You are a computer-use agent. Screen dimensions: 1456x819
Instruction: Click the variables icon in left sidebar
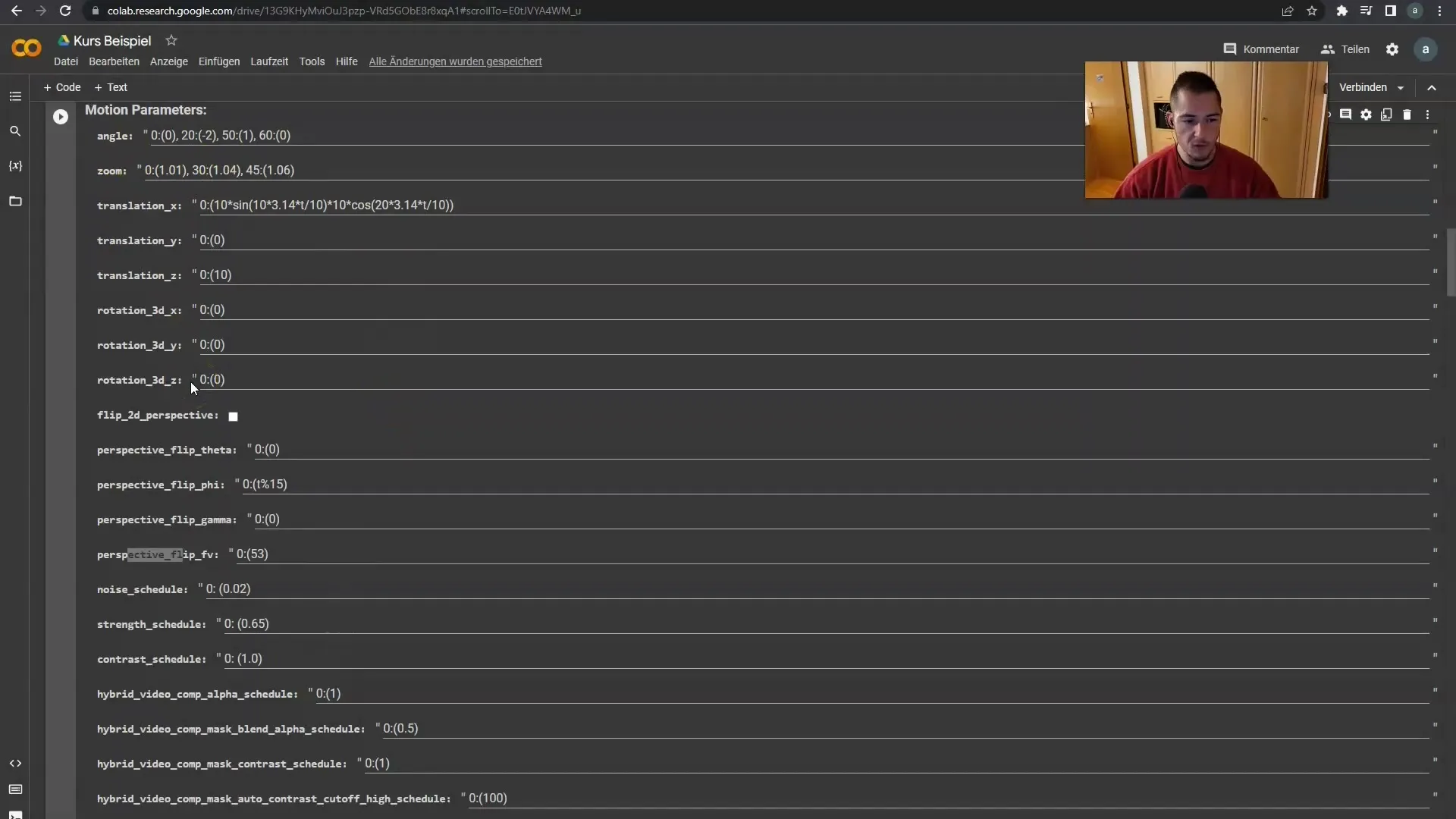click(15, 165)
